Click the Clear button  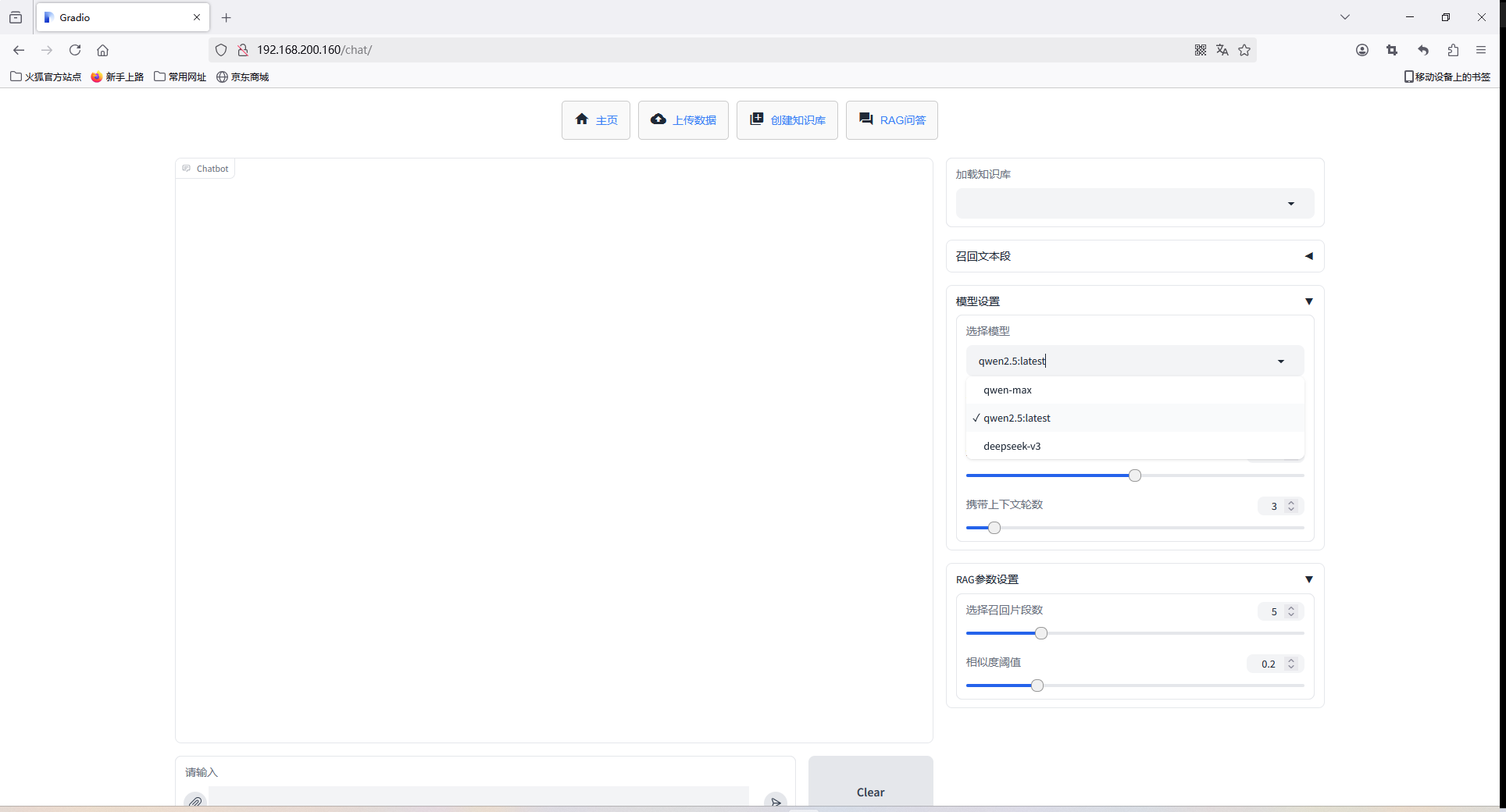click(x=870, y=783)
